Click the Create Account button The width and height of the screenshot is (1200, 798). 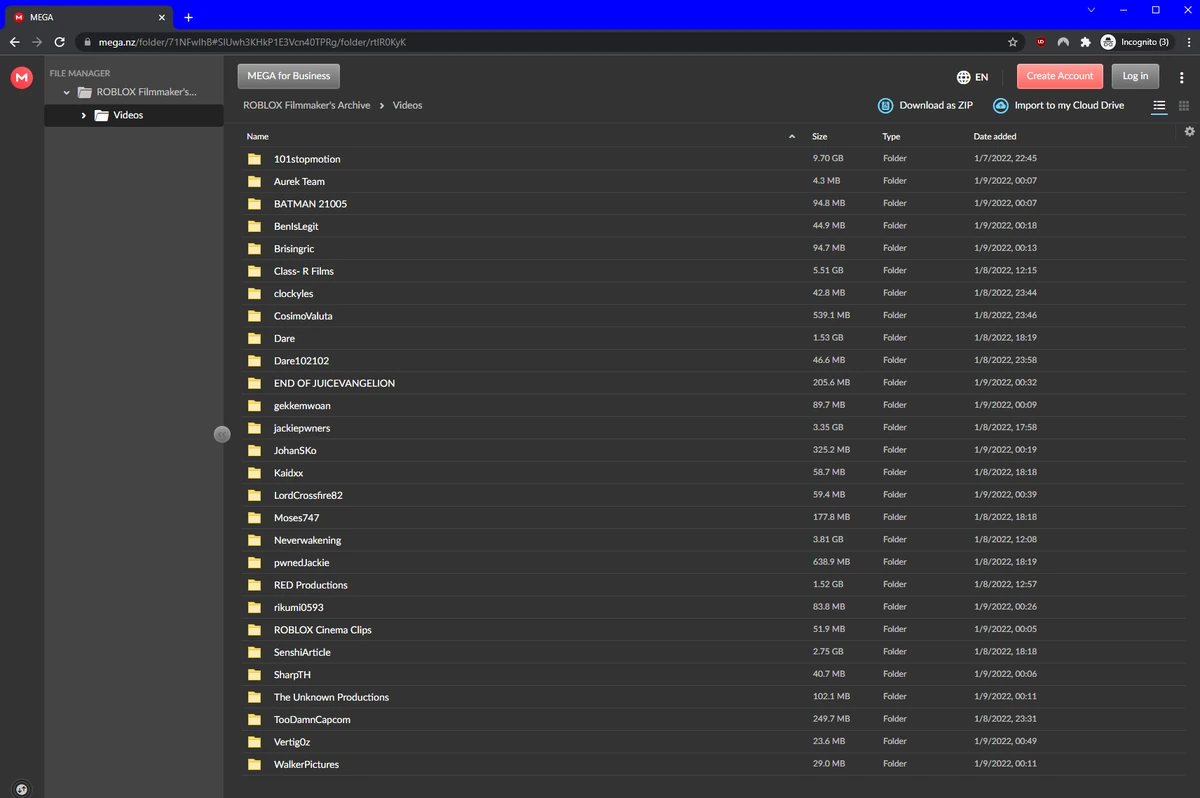[x=1059, y=76]
